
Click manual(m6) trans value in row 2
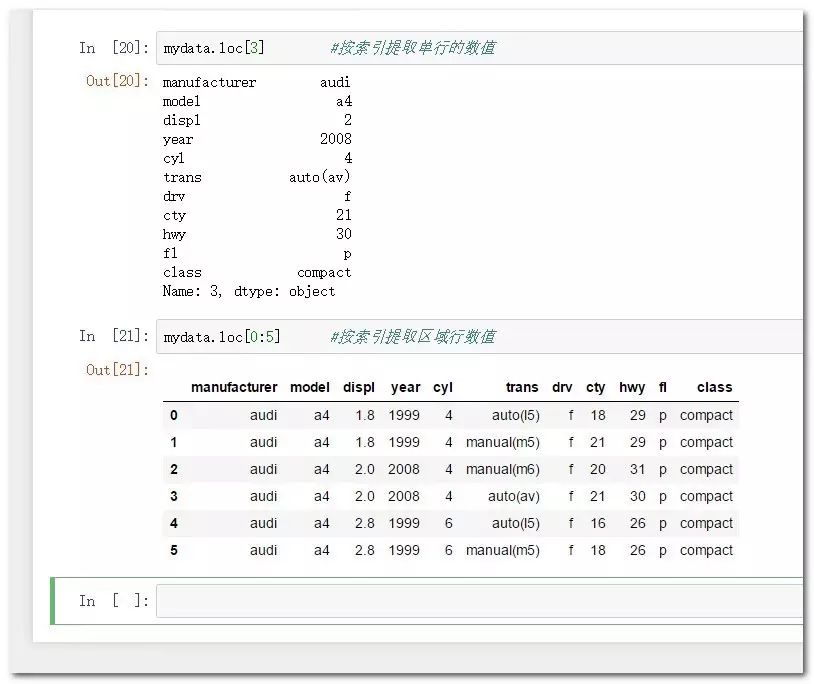[503, 470]
